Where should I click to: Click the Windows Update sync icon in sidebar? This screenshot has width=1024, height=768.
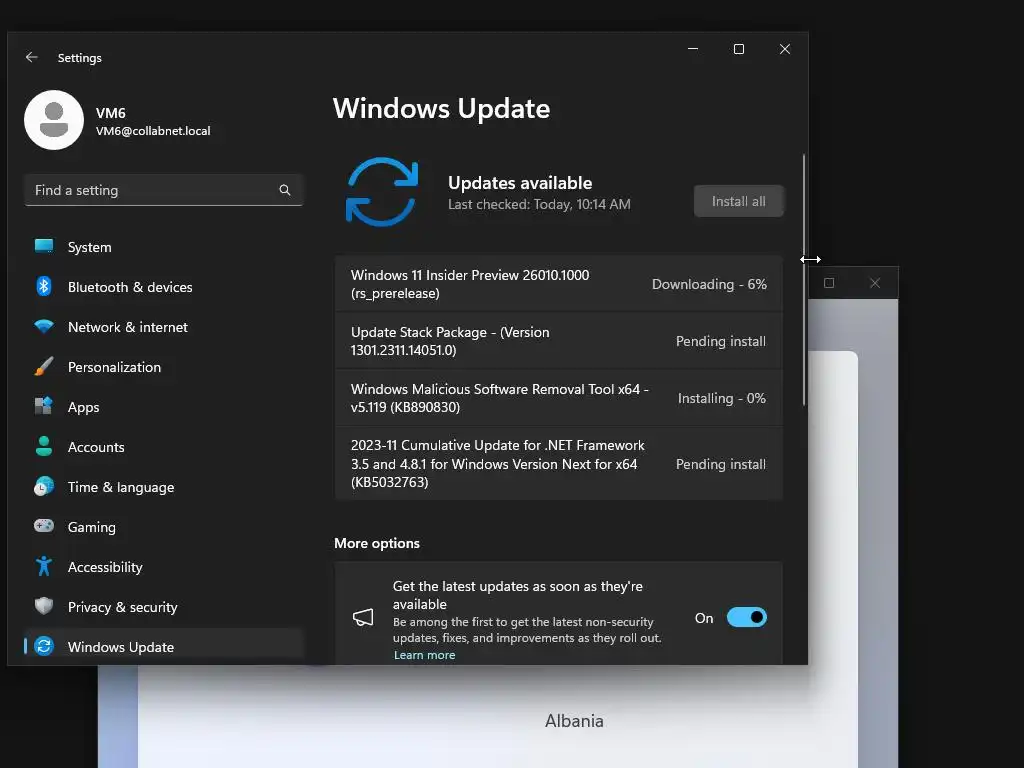pos(44,647)
